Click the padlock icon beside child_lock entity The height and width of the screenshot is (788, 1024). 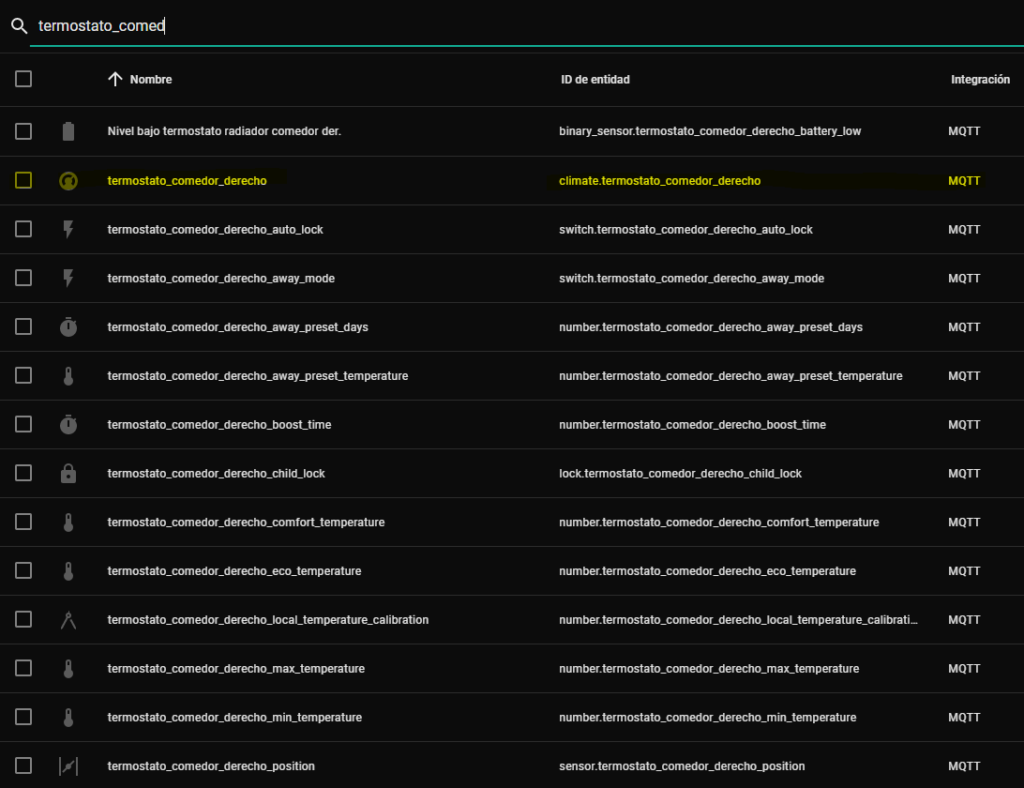coord(68,474)
